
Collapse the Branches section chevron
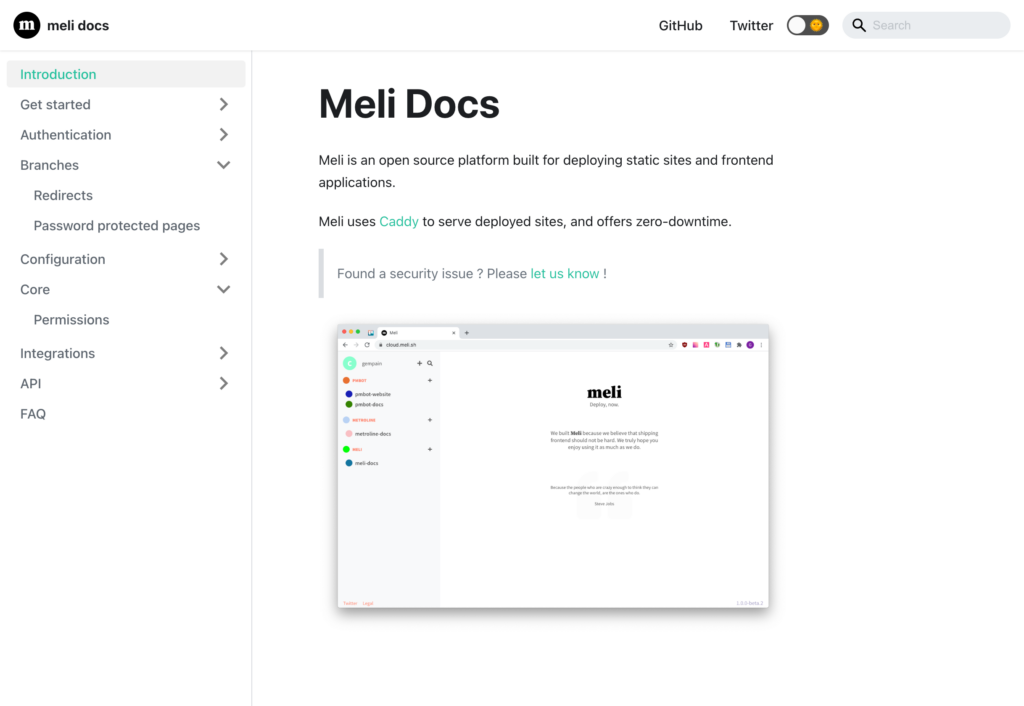(223, 165)
